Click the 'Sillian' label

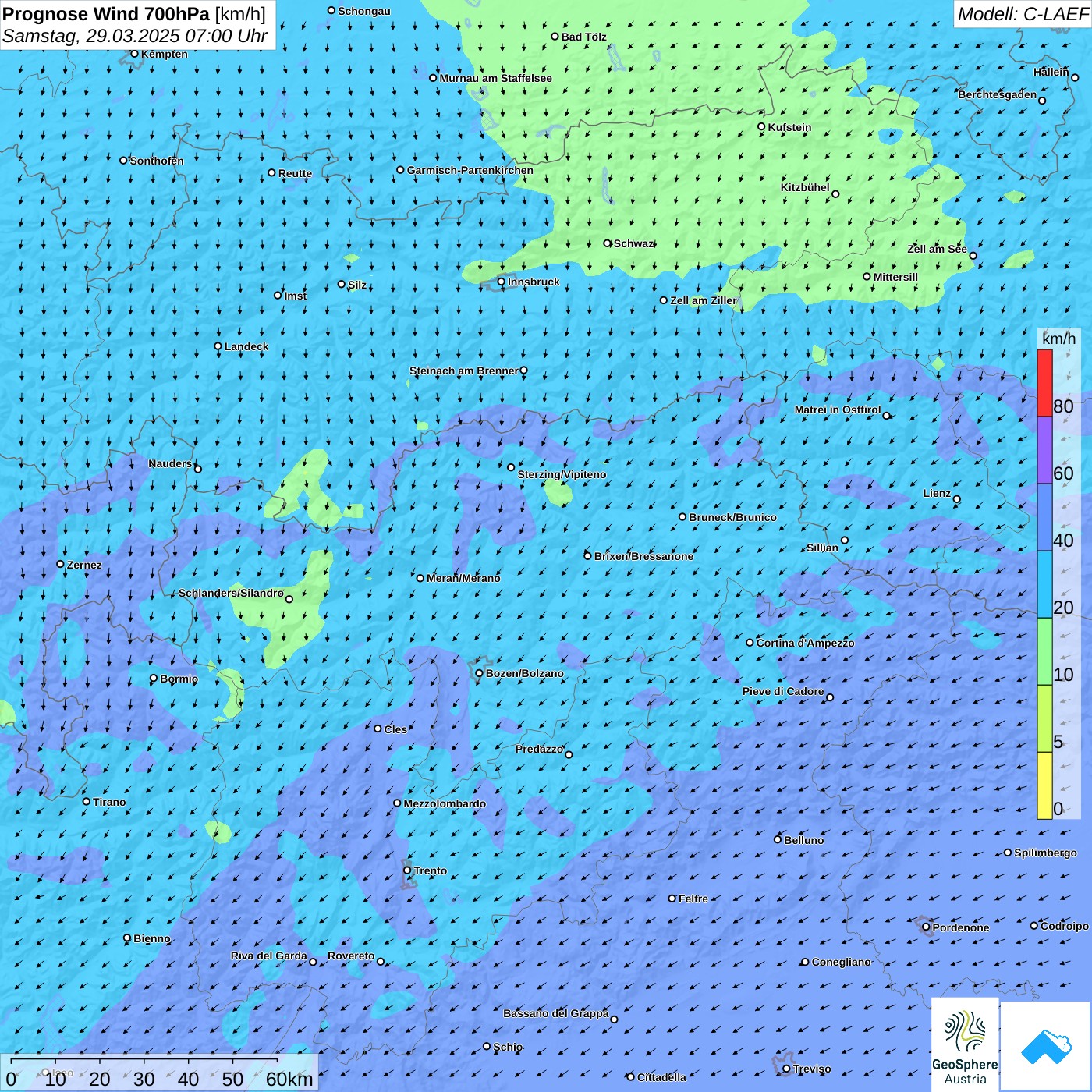[822, 548]
